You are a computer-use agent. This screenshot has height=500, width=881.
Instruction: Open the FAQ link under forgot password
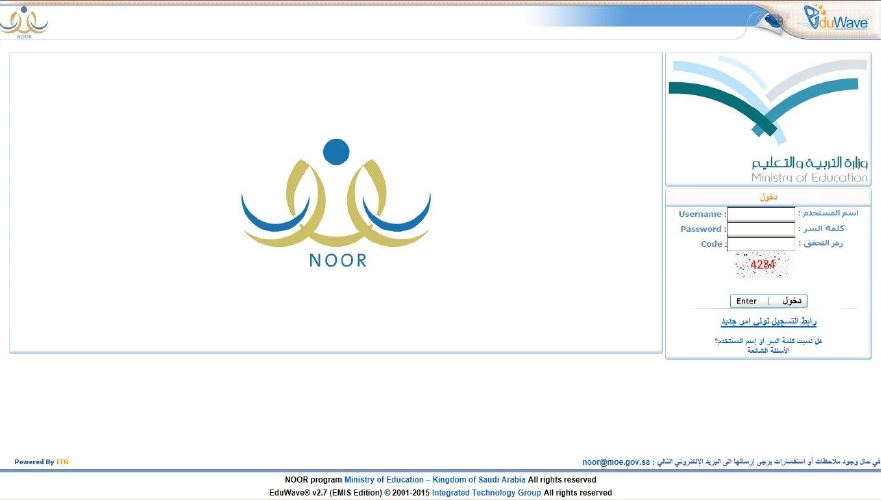[768, 351]
